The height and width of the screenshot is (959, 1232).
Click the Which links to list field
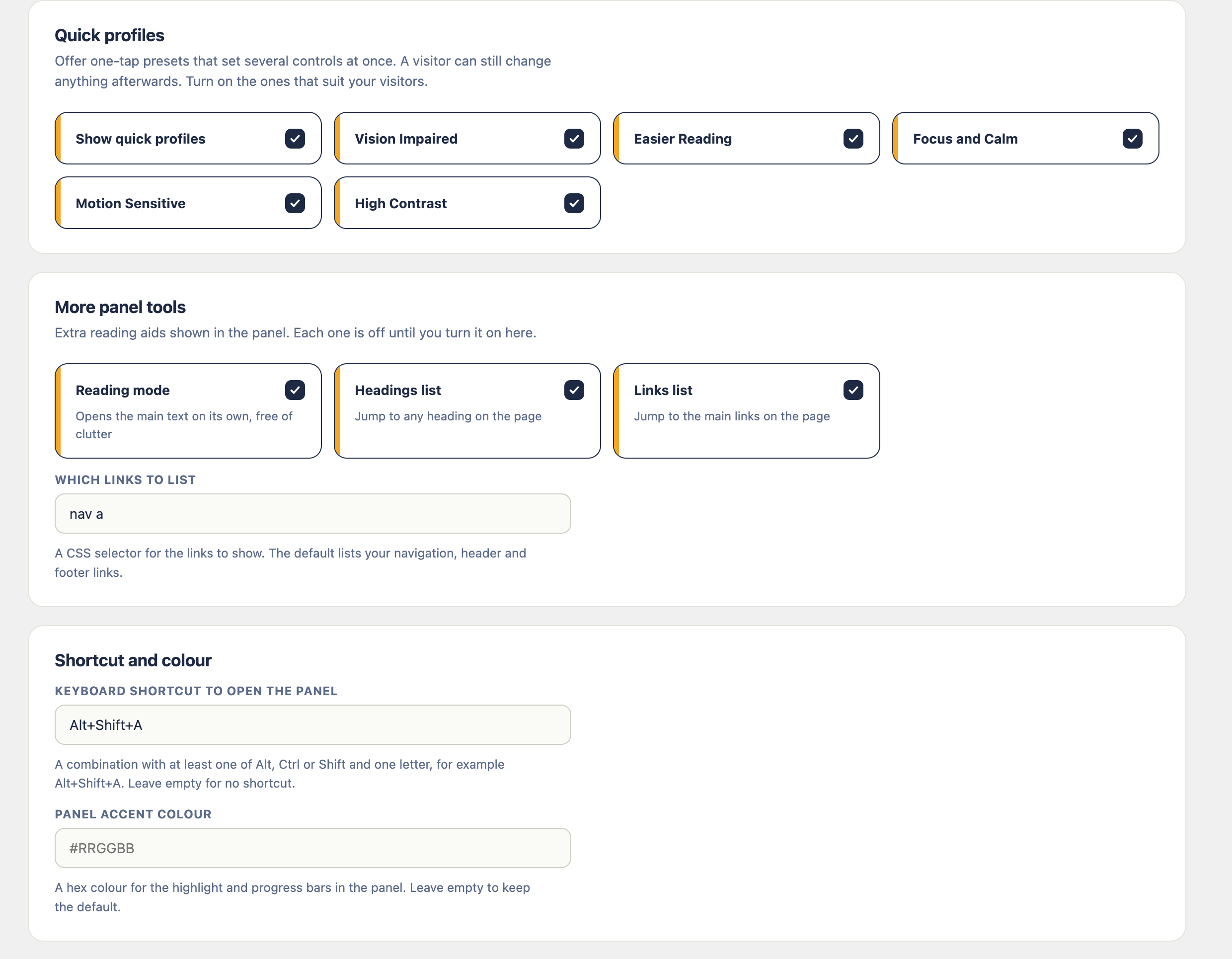tap(312, 514)
